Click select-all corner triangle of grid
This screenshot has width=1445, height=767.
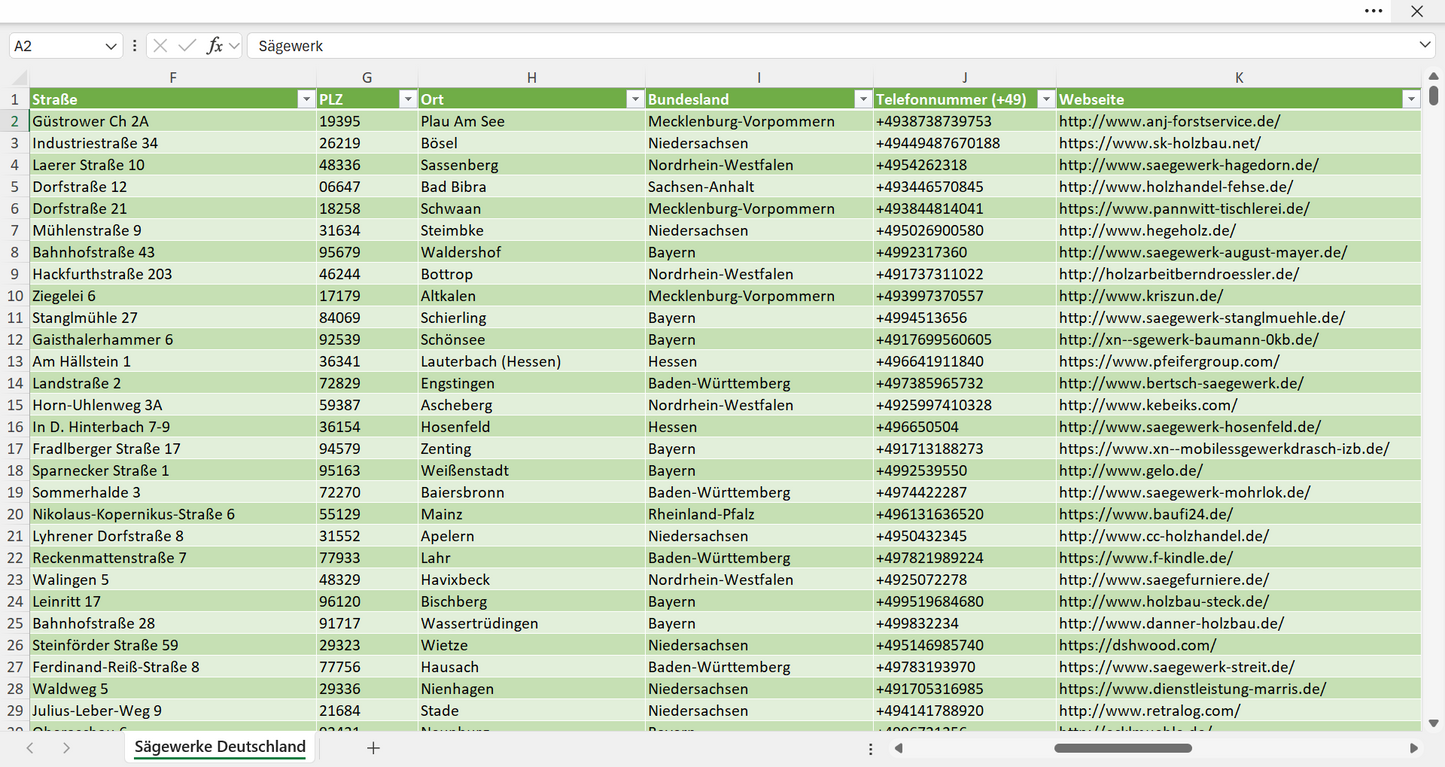click(19, 78)
